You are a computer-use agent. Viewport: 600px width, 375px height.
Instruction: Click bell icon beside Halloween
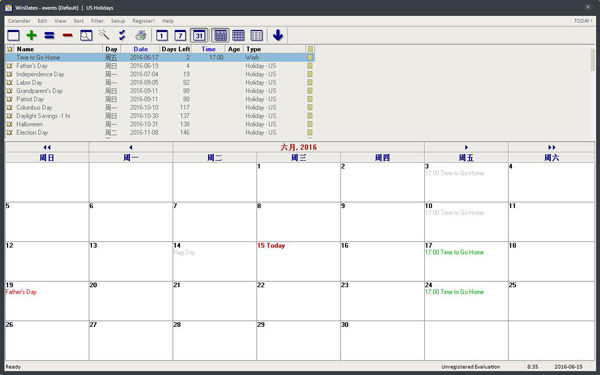(x=10, y=124)
